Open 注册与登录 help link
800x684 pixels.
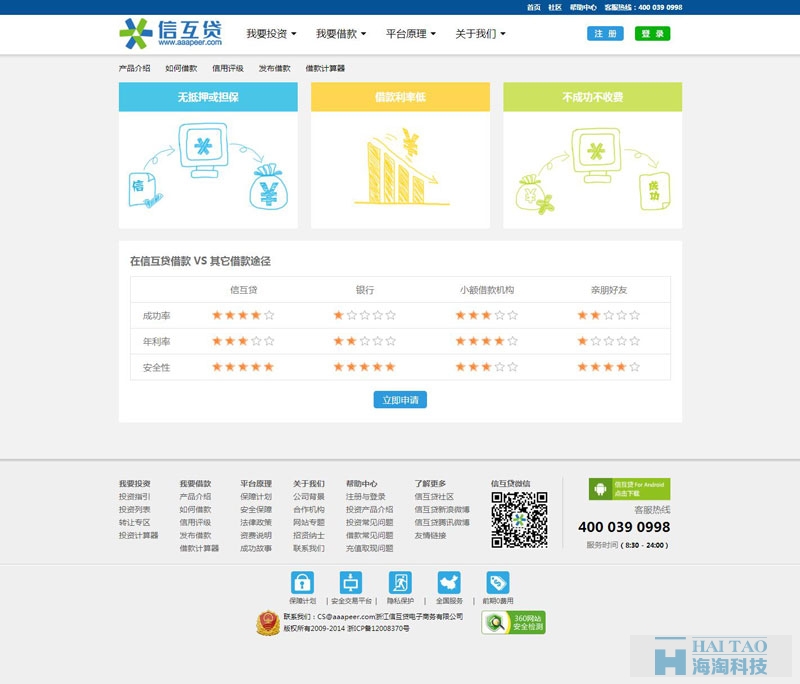366,496
